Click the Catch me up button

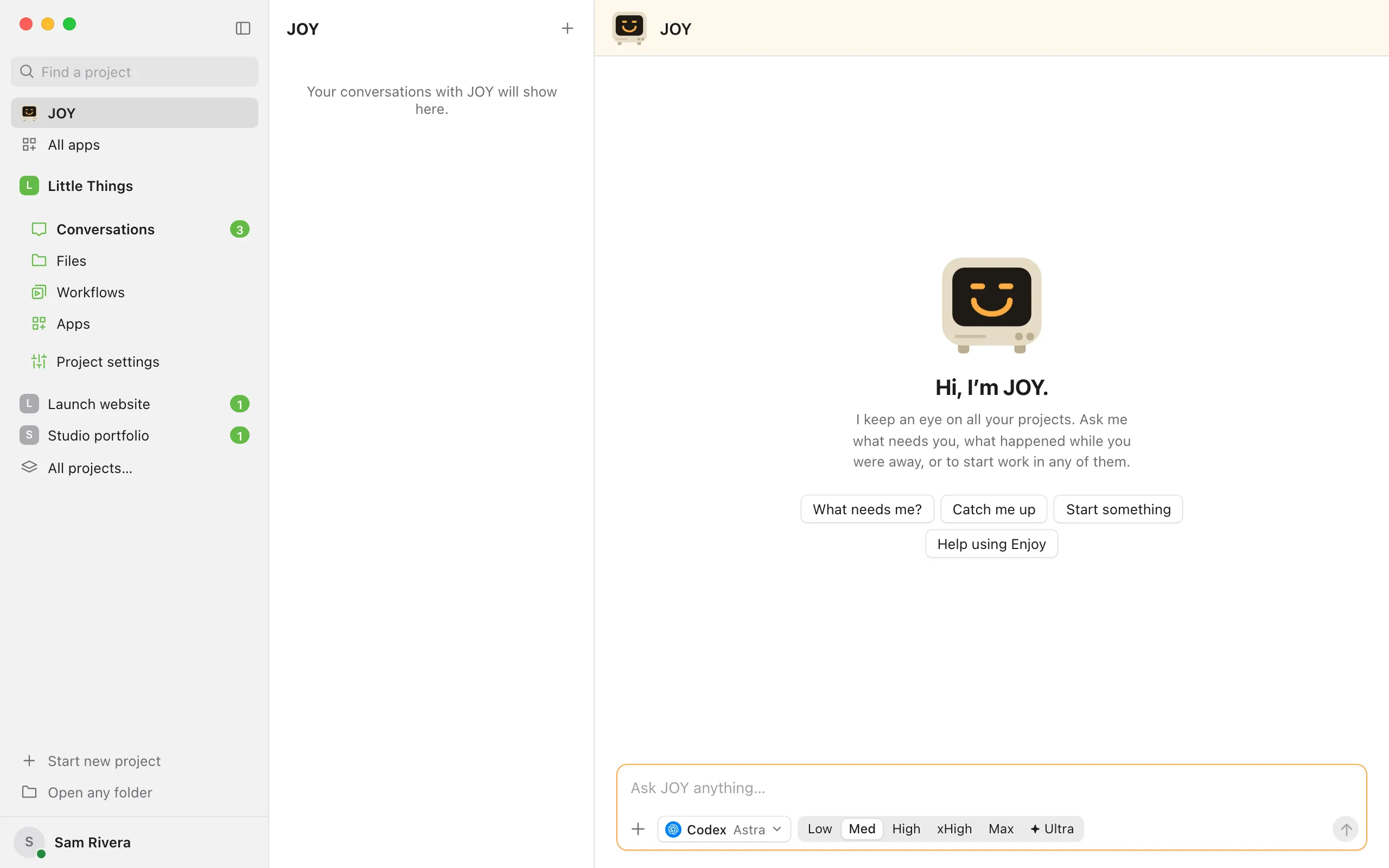tap(993, 509)
